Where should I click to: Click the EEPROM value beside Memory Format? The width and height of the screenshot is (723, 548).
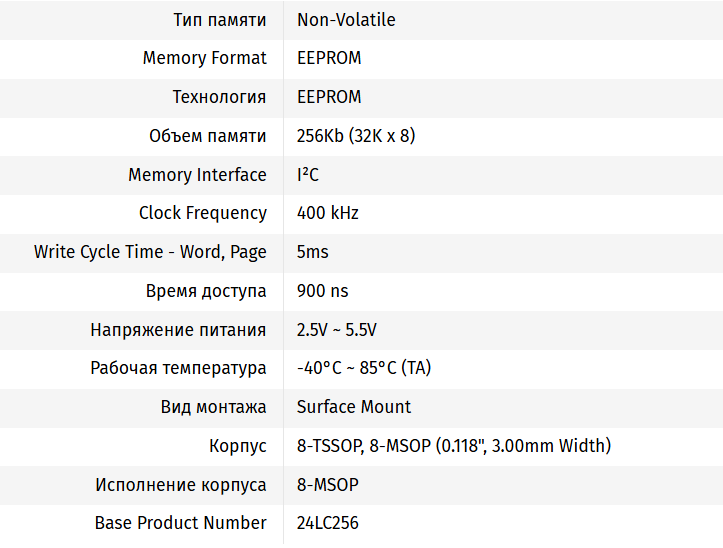329,58
